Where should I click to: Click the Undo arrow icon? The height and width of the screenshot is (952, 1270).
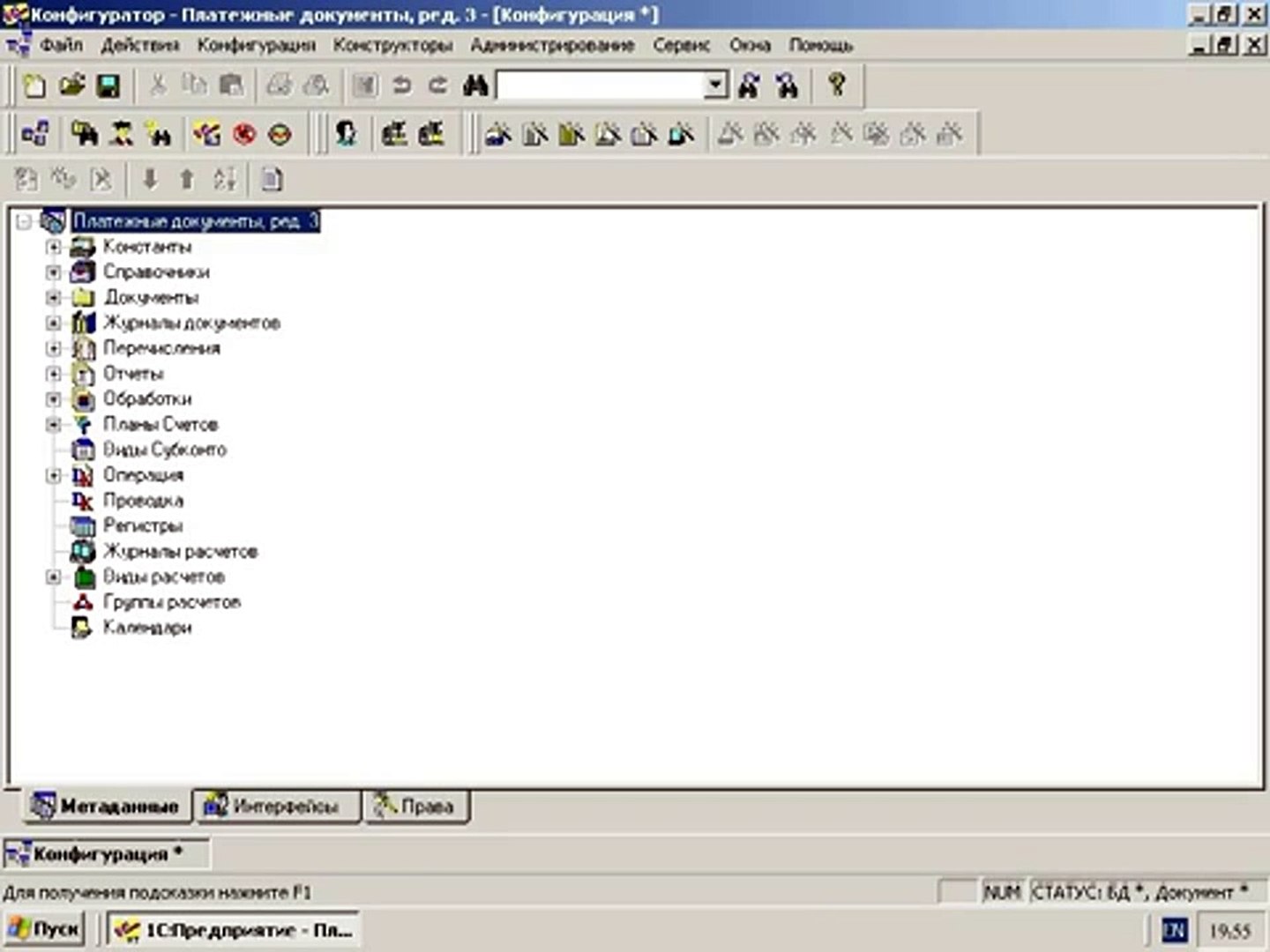pyautogui.click(x=401, y=86)
